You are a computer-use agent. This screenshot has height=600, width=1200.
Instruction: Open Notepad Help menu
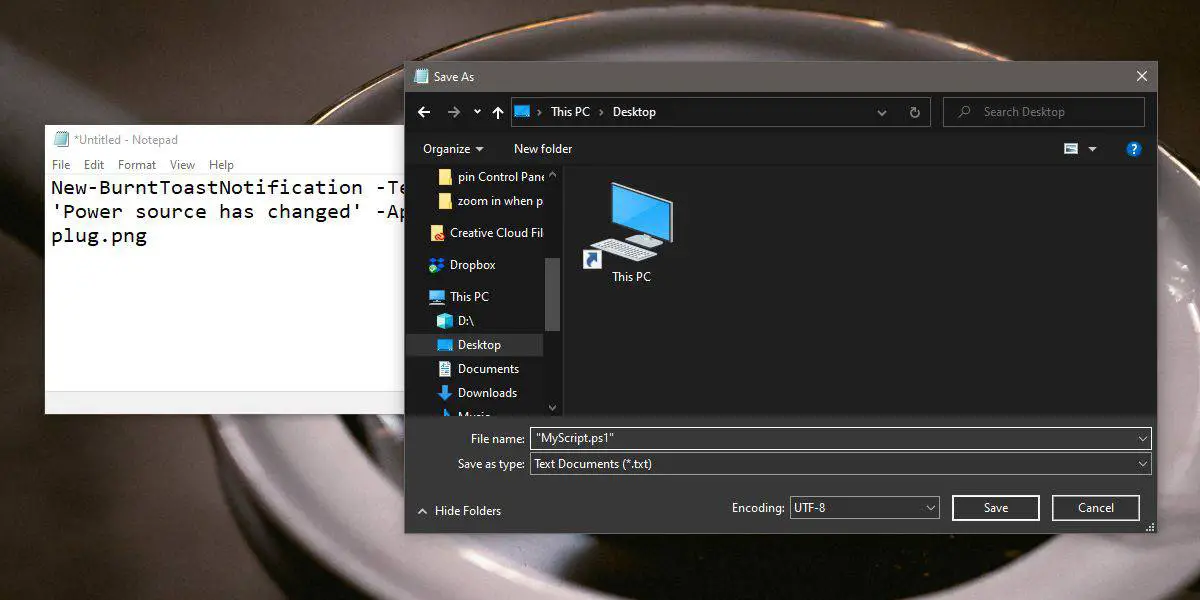click(x=221, y=165)
